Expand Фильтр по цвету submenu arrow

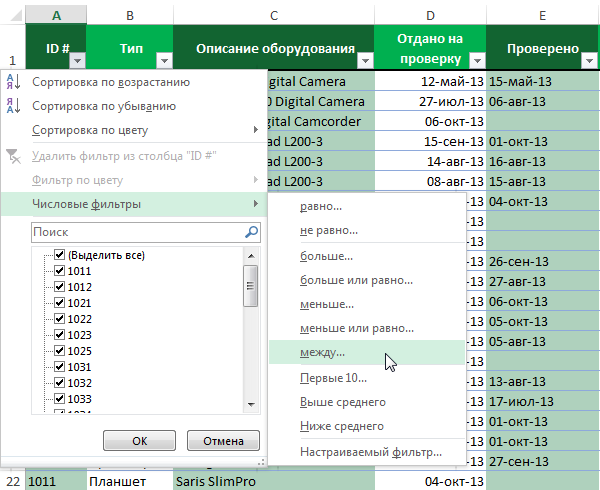(256, 179)
